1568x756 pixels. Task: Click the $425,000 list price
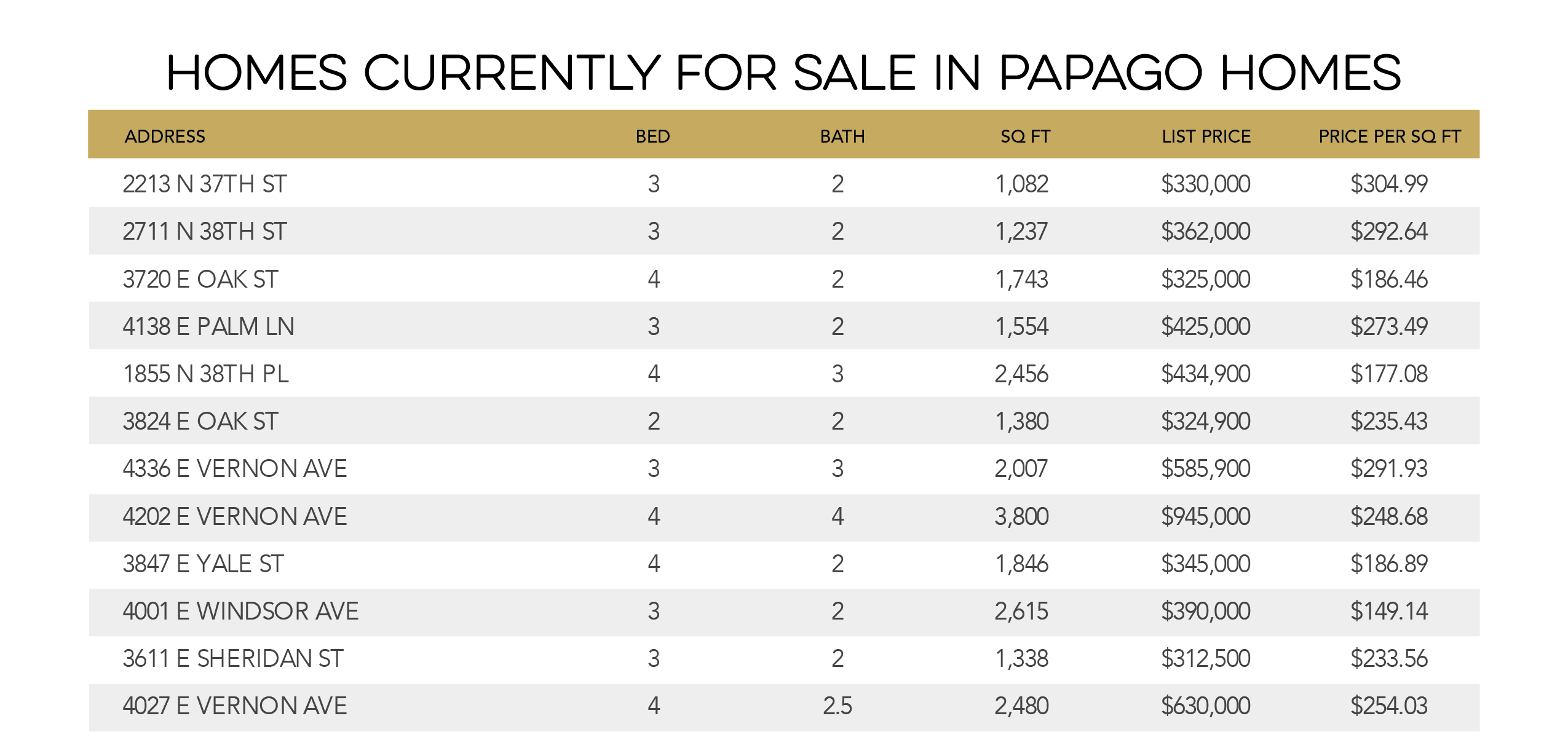click(1205, 326)
